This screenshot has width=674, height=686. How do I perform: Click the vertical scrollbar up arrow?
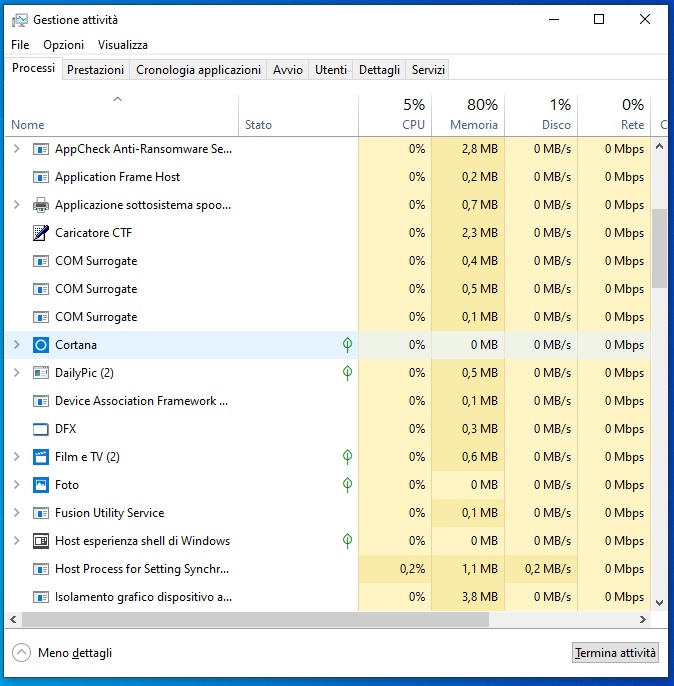click(659, 147)
